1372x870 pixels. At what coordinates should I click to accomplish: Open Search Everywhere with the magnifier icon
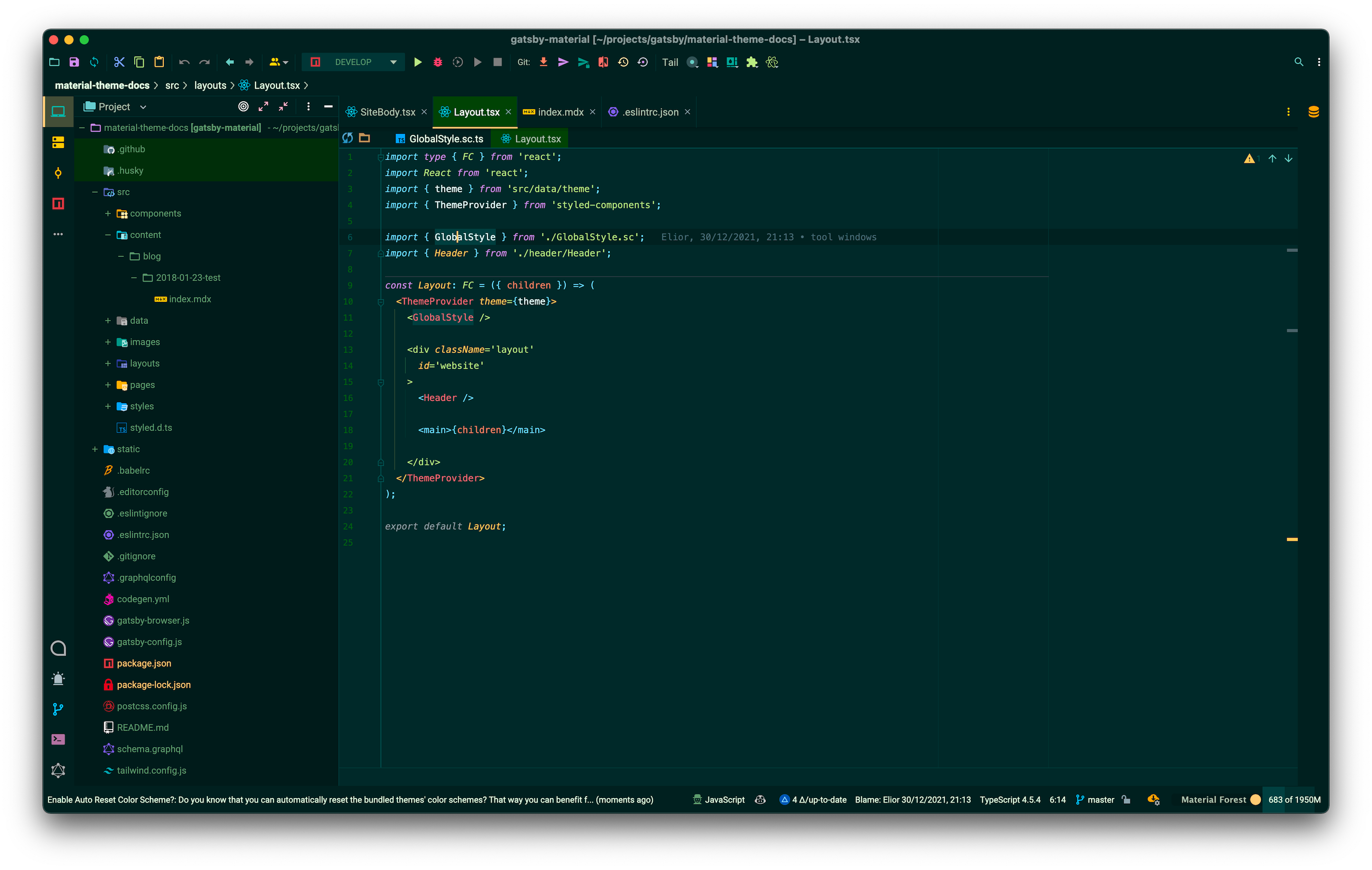point(1299,61)
